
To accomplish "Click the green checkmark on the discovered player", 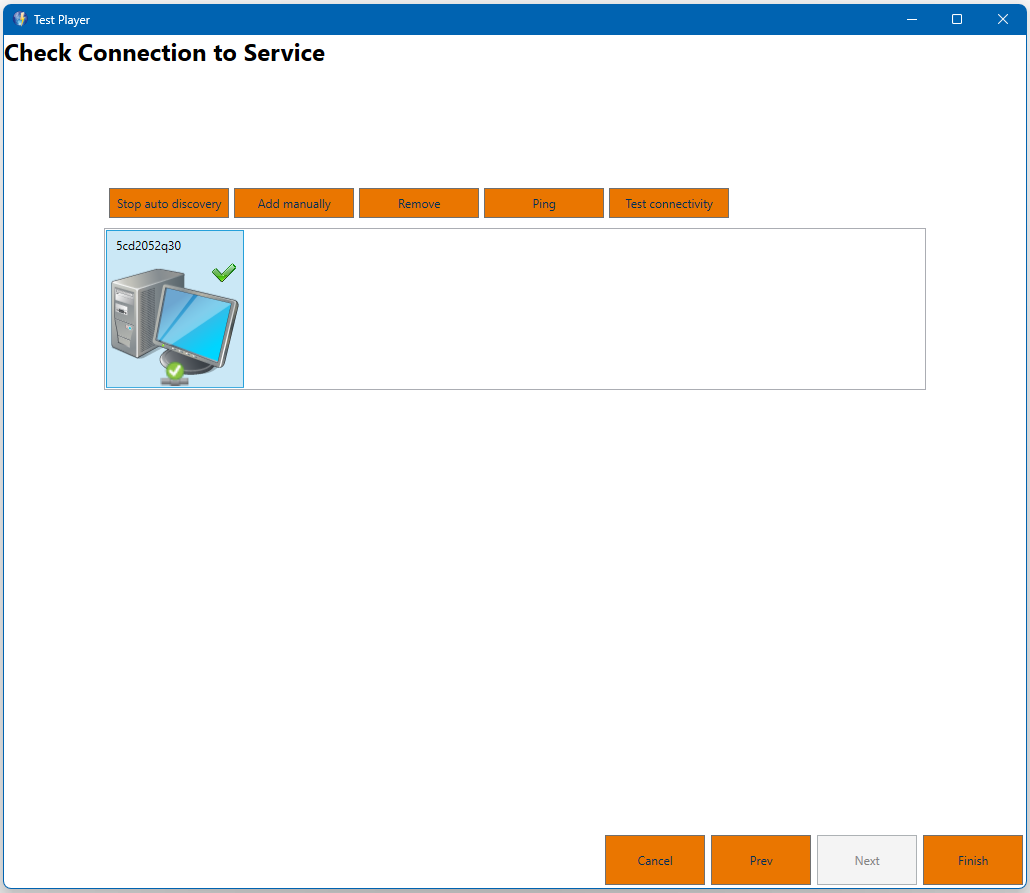I will [223, 271].
